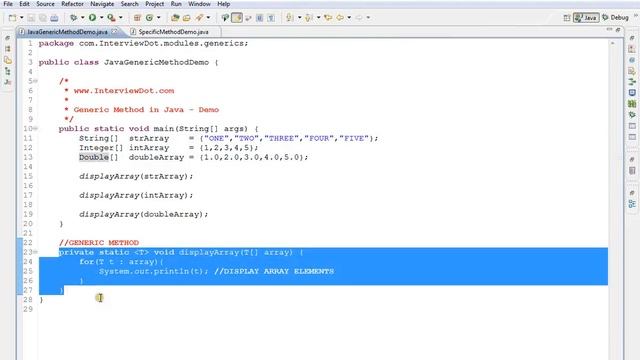Toggle Block Selection Mode toolbar button
Image resolution: width=640 pixels, height=360 pixels.
click(260, 18)
